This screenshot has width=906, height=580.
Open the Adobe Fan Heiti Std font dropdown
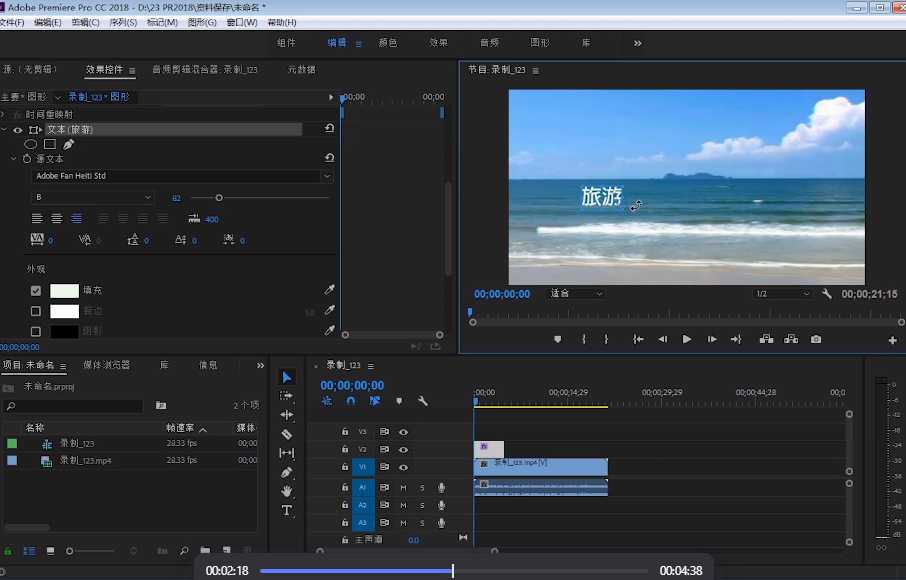click(181, 176)
